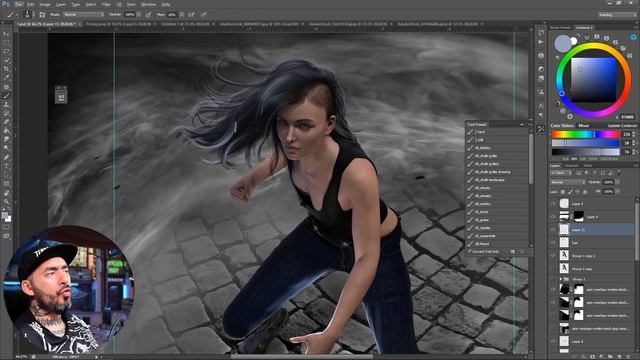
Task: Select the Pen tool
Action: 6,158
